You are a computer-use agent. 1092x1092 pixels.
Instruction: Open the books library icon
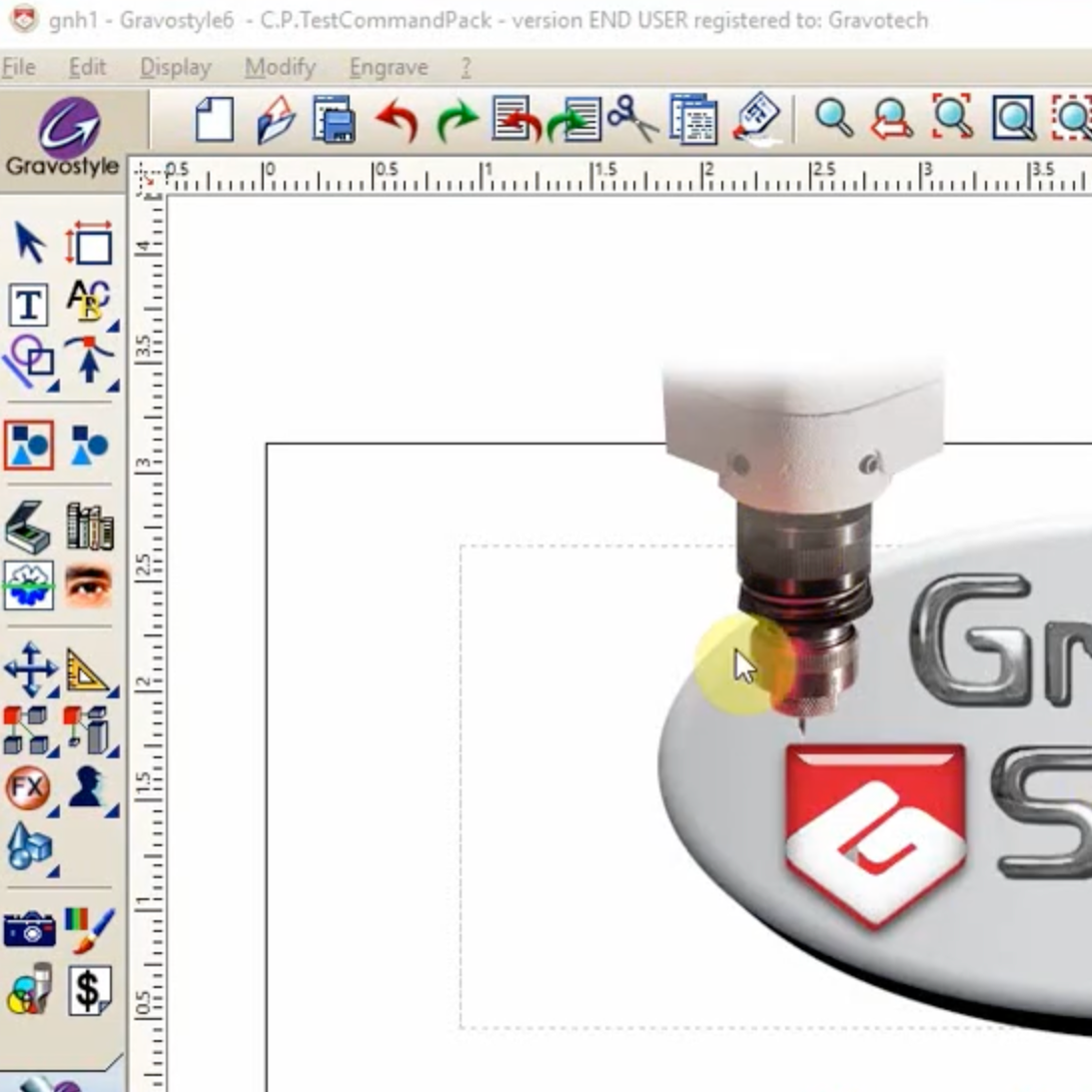(90, 527)
